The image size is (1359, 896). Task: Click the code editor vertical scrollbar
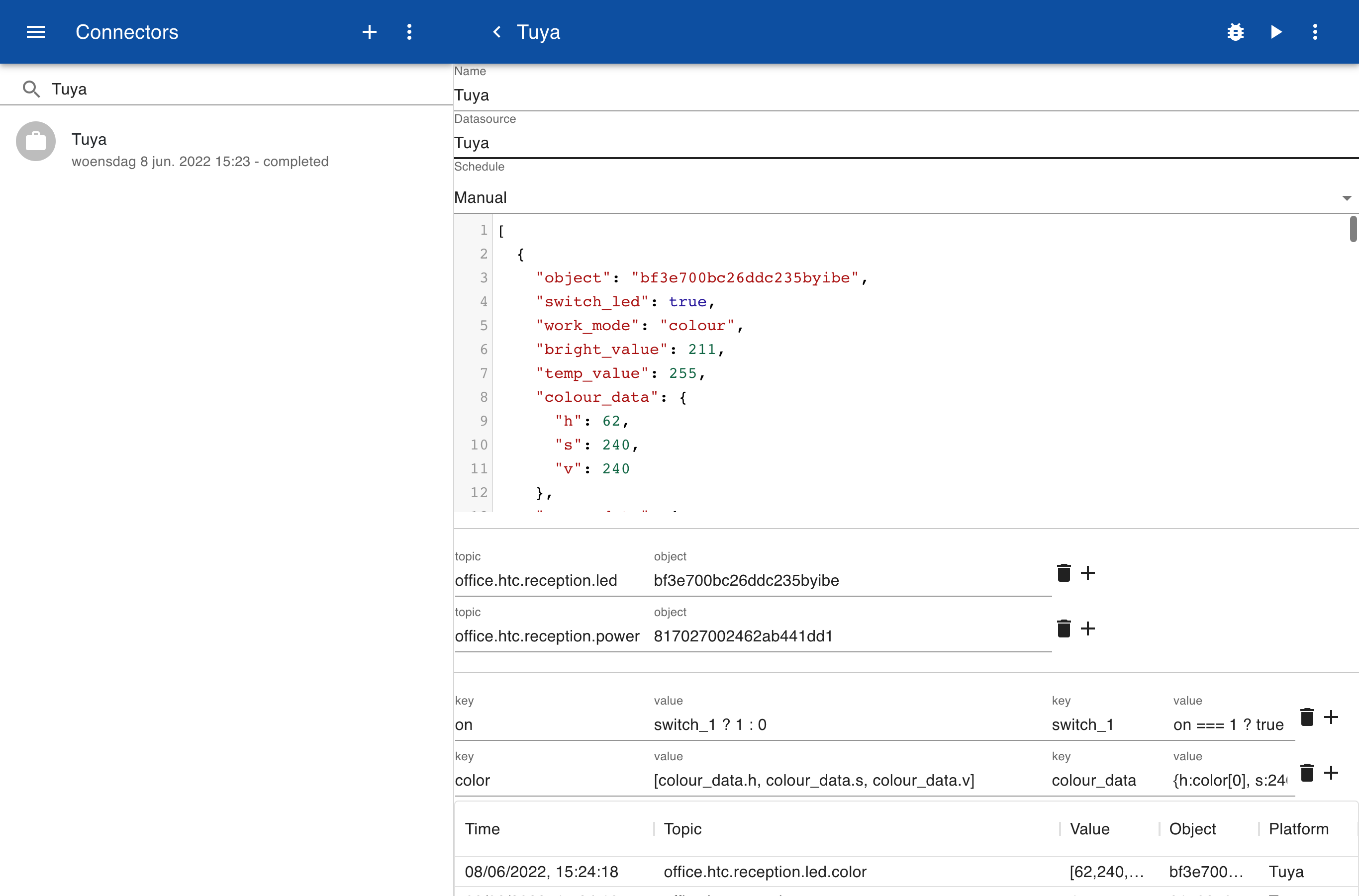(x=1353, y=229)
